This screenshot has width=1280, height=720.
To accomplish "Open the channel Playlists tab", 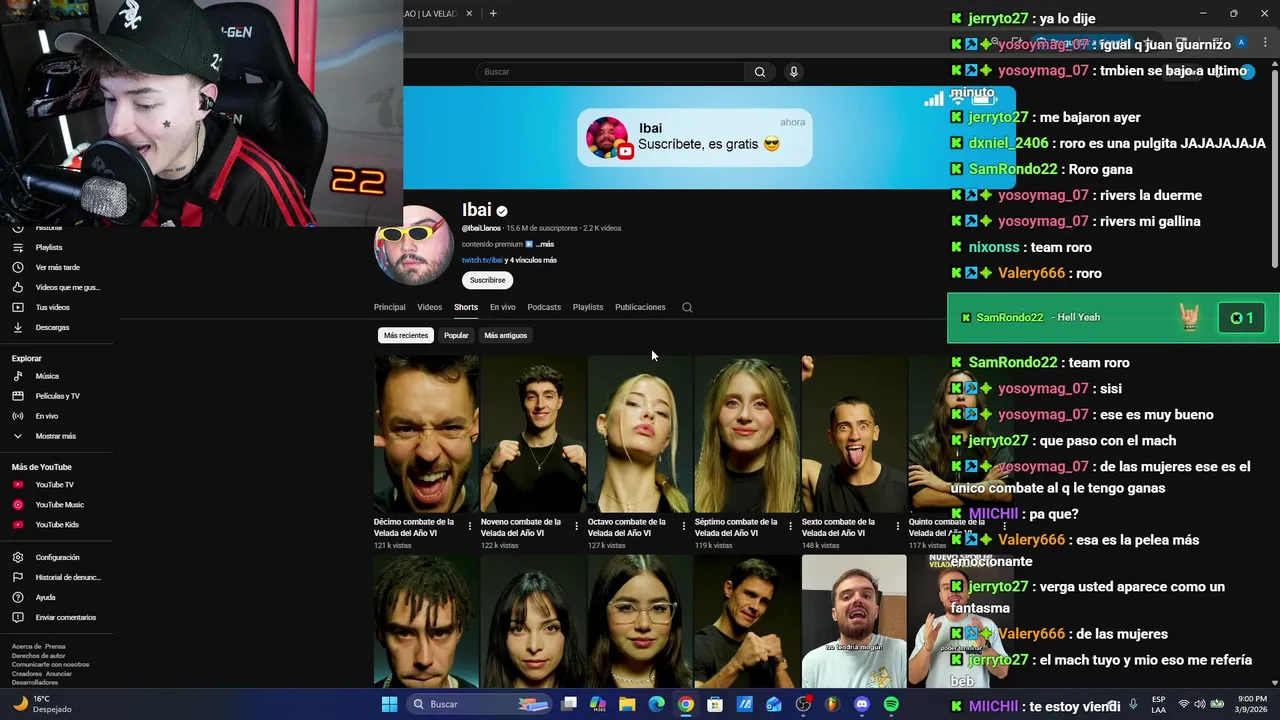I will (588, 307).
